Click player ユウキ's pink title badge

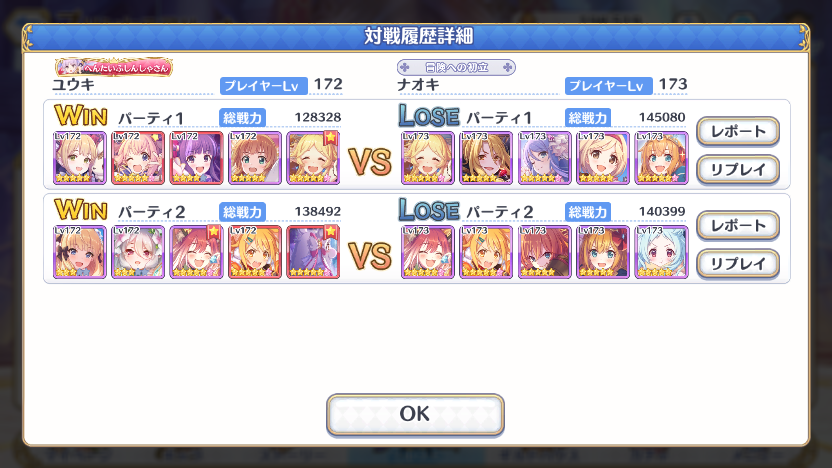pyautogui.click(x=114, y=67)
